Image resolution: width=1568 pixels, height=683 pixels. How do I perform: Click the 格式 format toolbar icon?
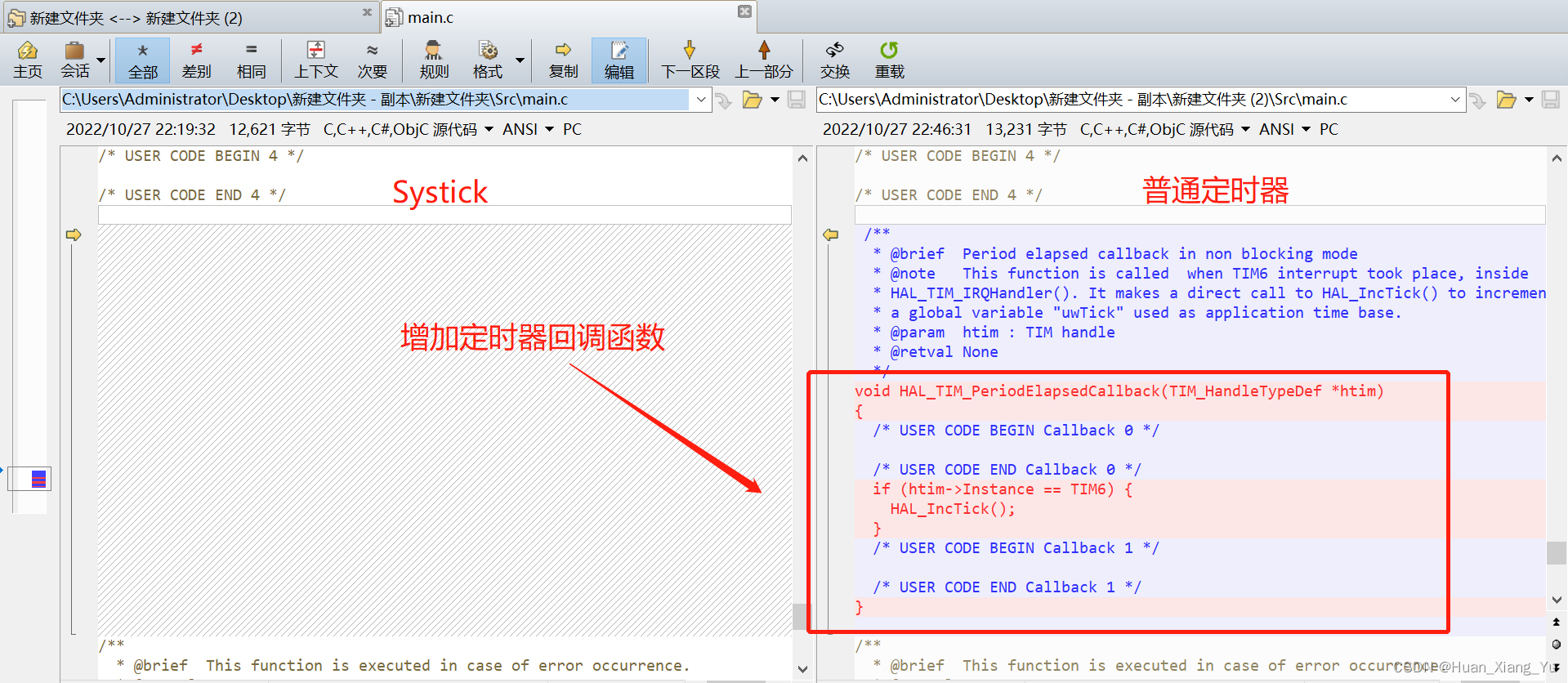pyautogui.click(x=488, y=60)
